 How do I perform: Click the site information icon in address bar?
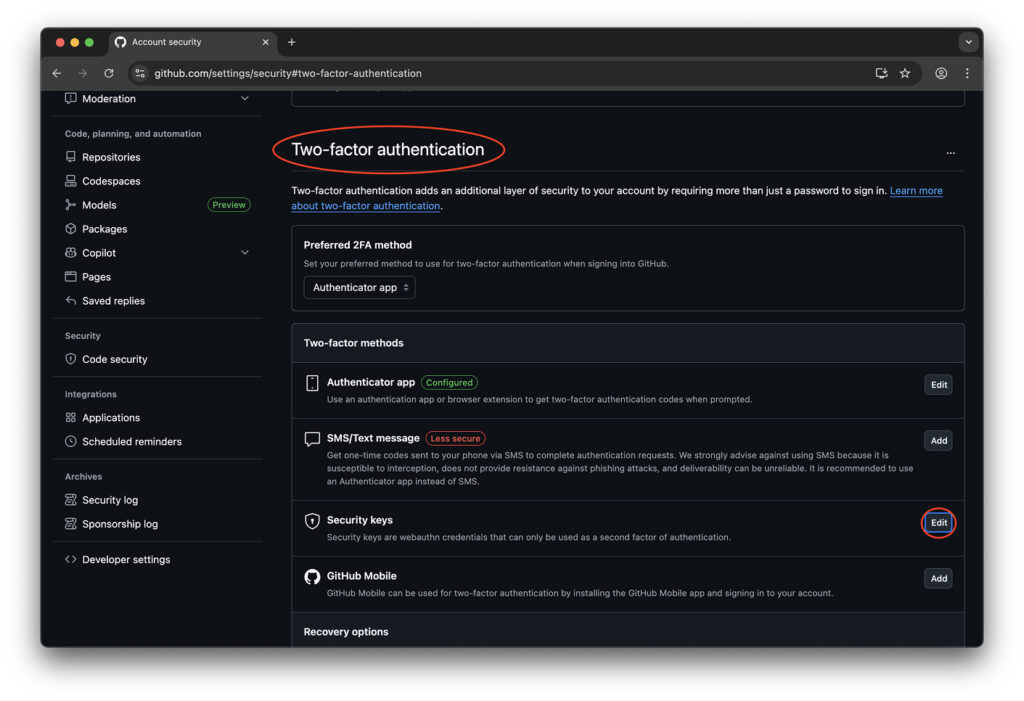pos(140,73)
